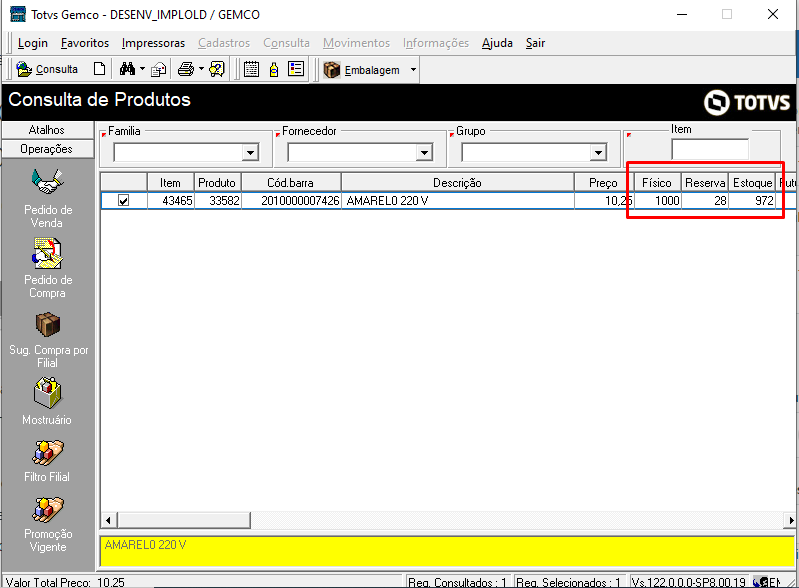Sort by the Descrição column header
Image resolution: width=799 pixels, height=588 pixels.
[x=458, y=182]
